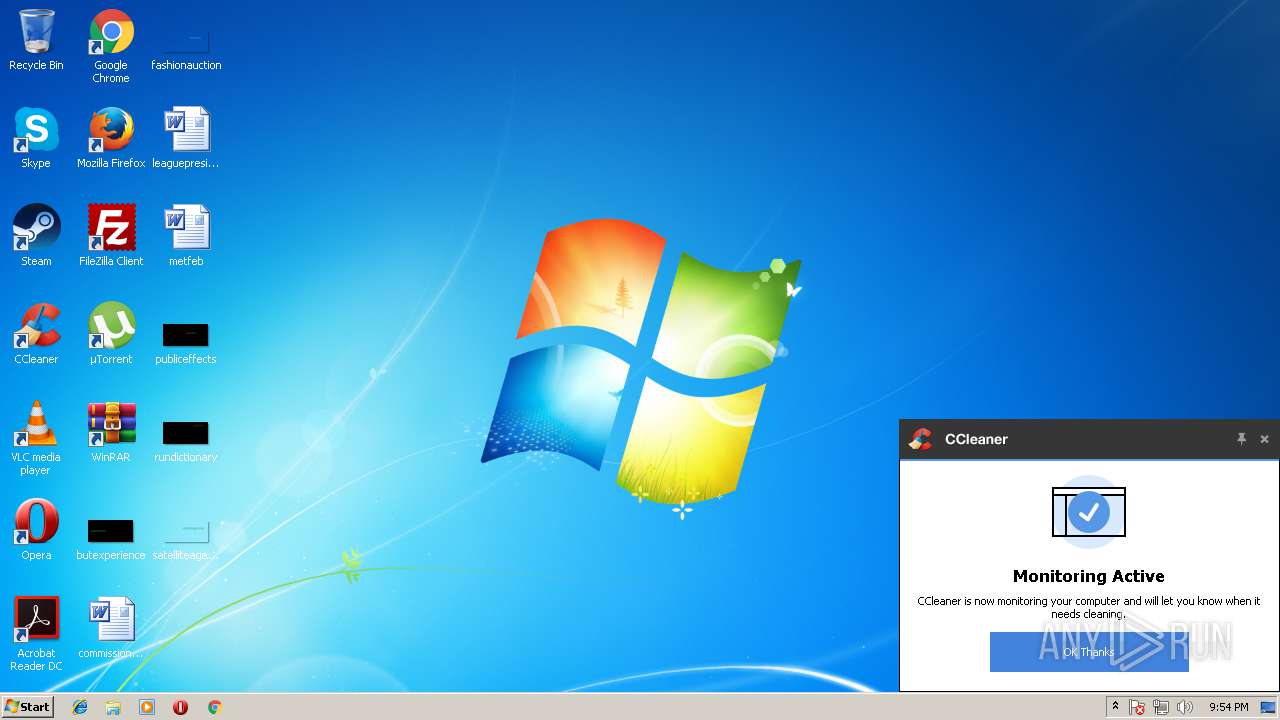Open Opera from the taskbar
The width and height of the screenshot is (1280, 720).
181,707
